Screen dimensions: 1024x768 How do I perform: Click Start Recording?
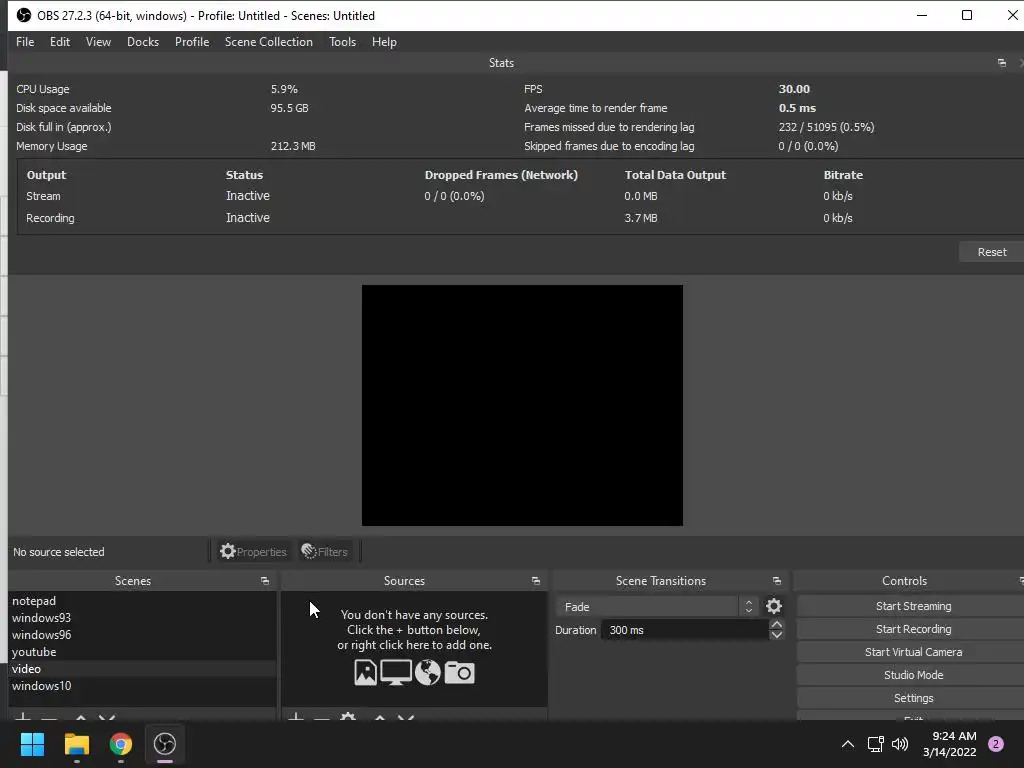click(912, 629)
